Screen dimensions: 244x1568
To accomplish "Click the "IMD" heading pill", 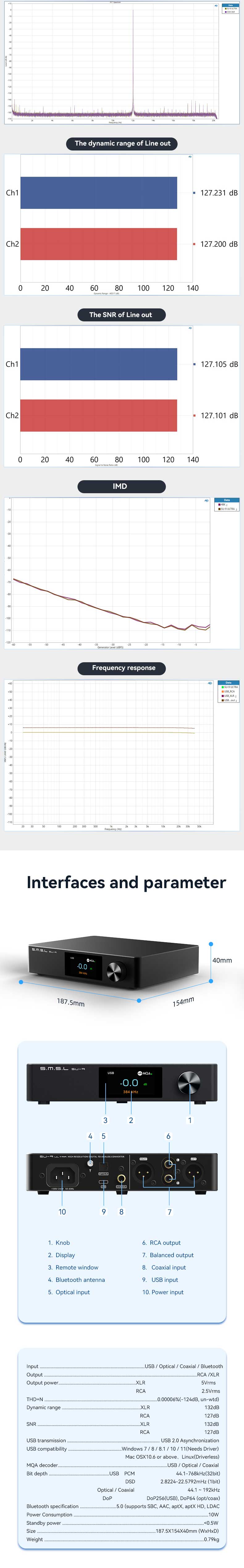I will pos(122,486).
